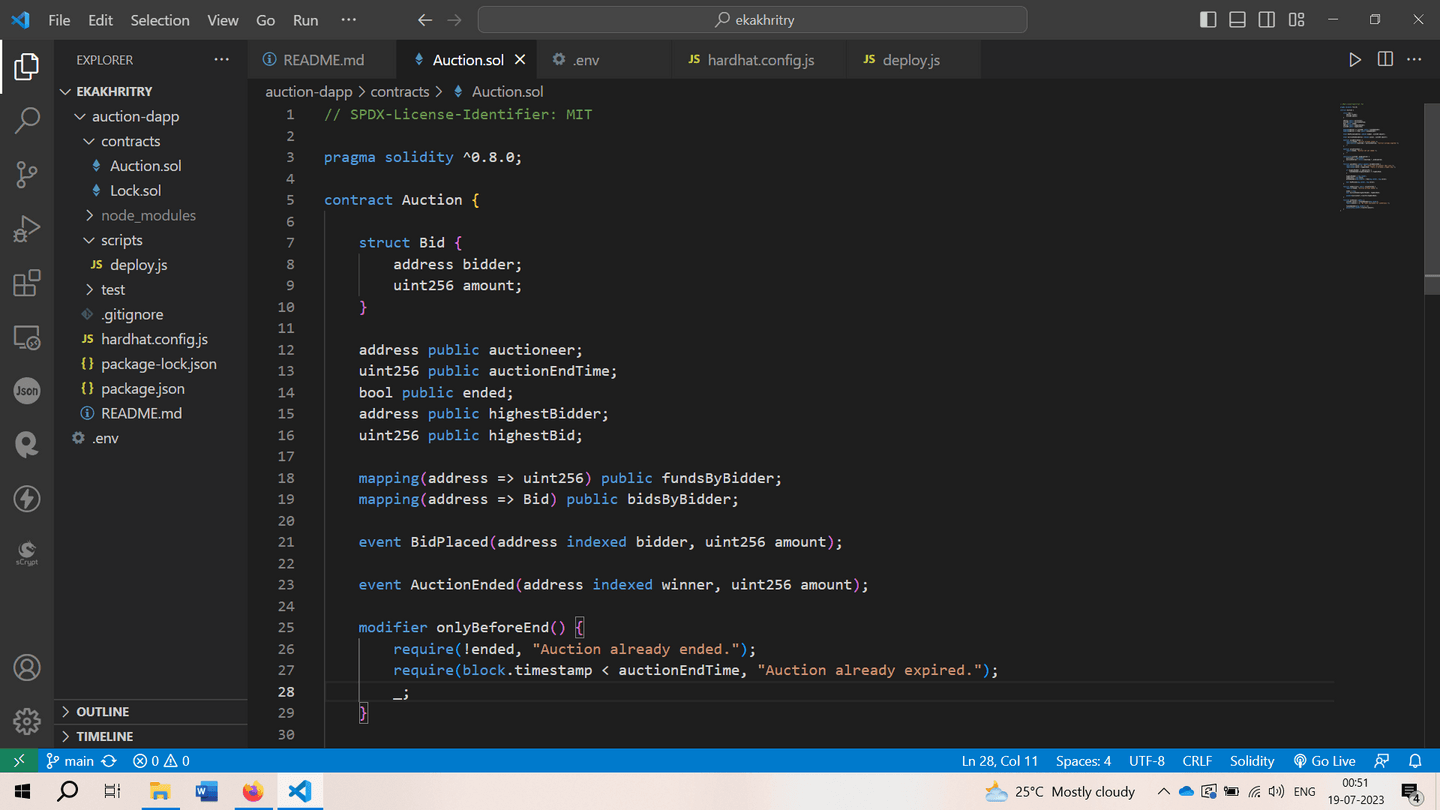Run the file with the play icon

[x=1355, y=60]
